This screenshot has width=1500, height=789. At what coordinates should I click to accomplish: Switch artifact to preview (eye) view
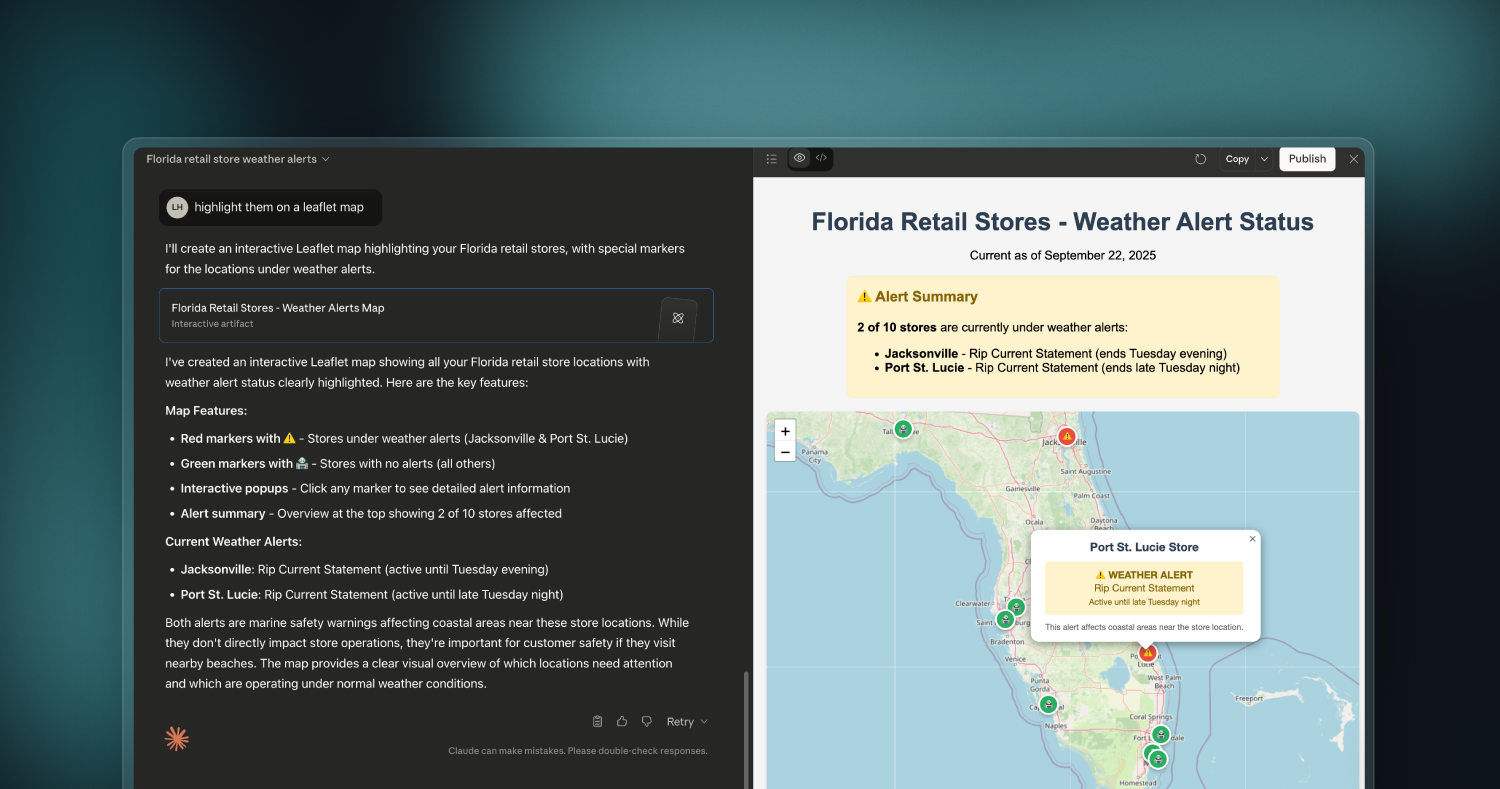coord(799,158)
